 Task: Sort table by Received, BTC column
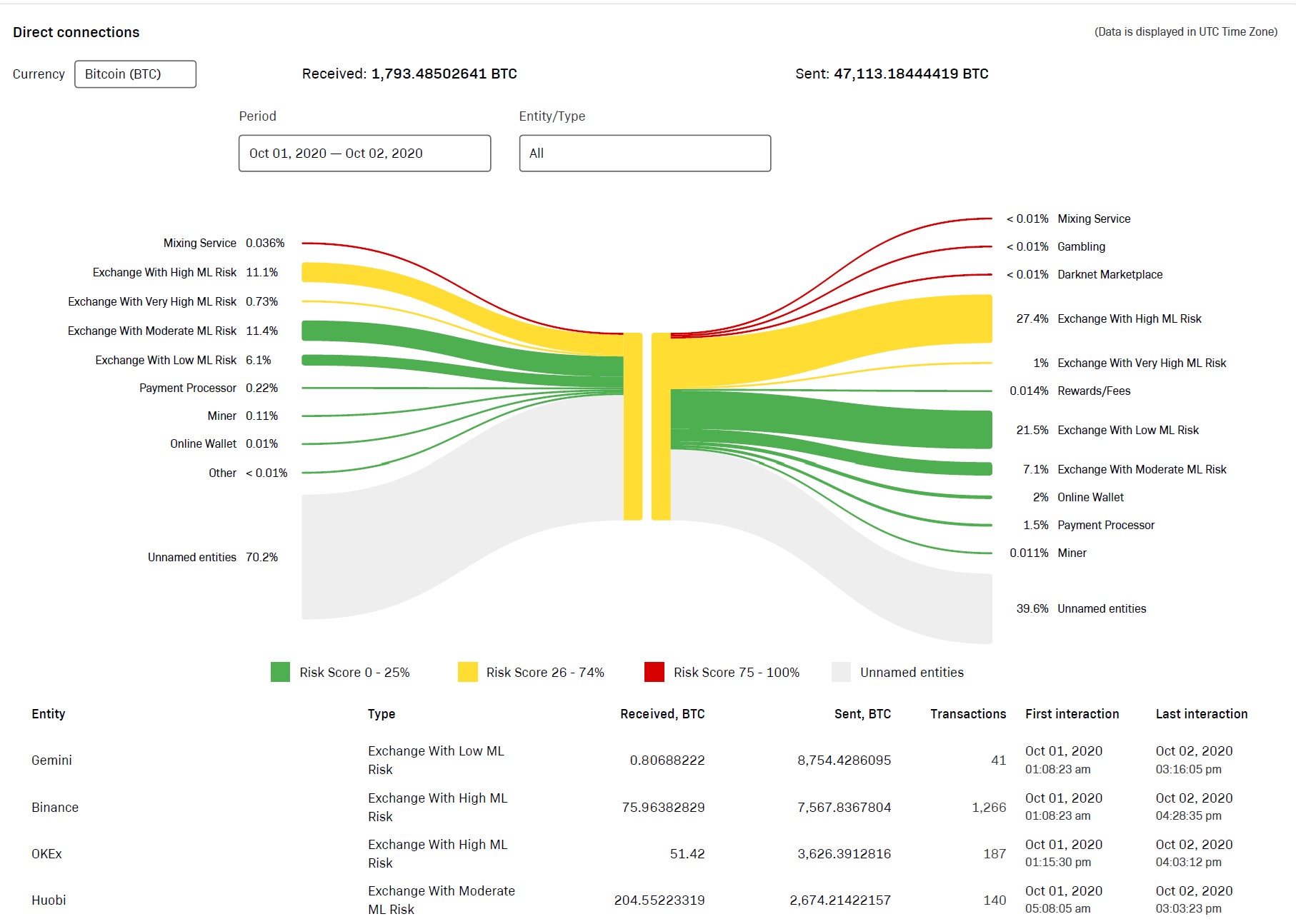click(x=662, y=713)
